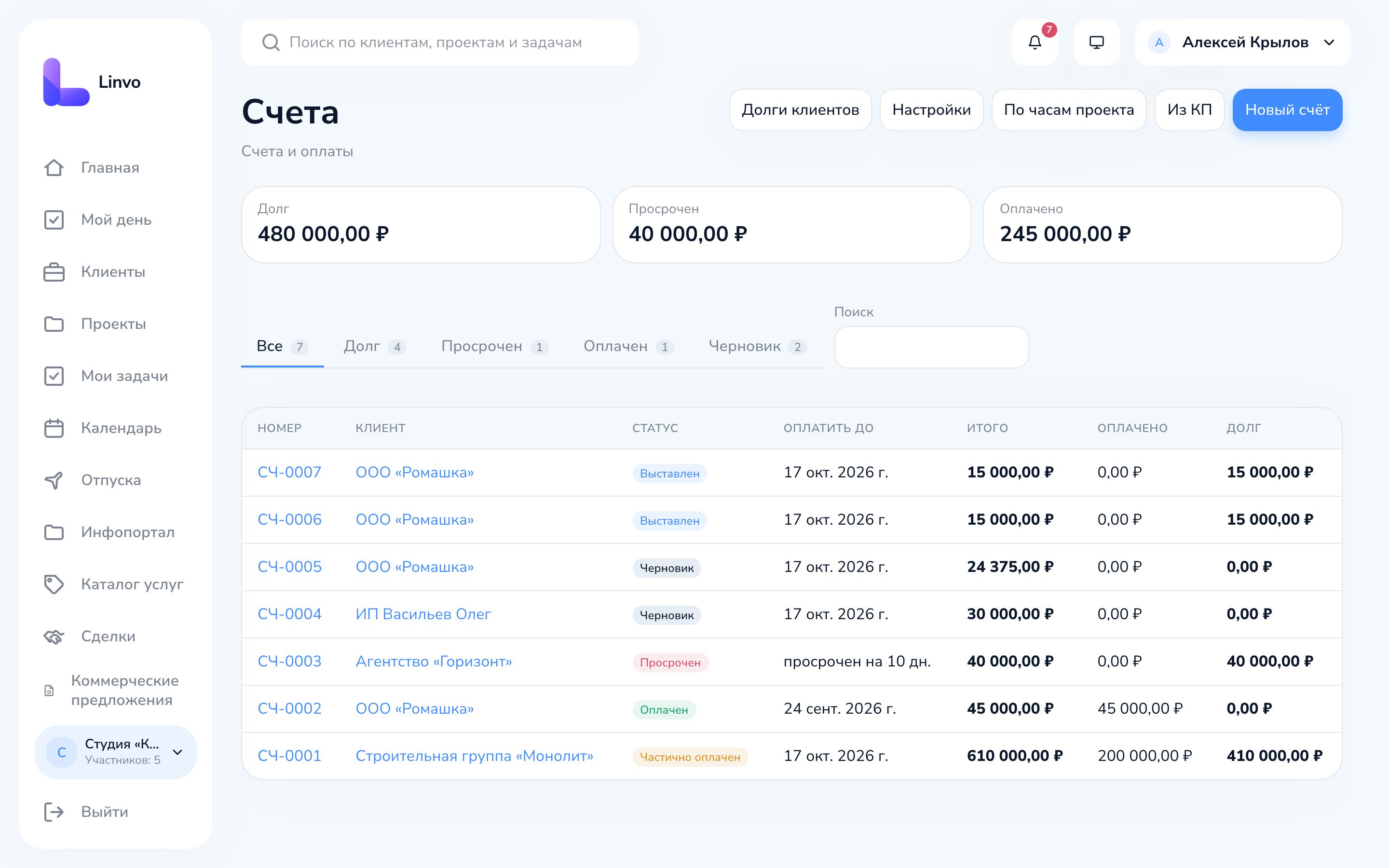Open client ИП Васильев Олег
1389x868 pixels.
click(x=423, y=614)
